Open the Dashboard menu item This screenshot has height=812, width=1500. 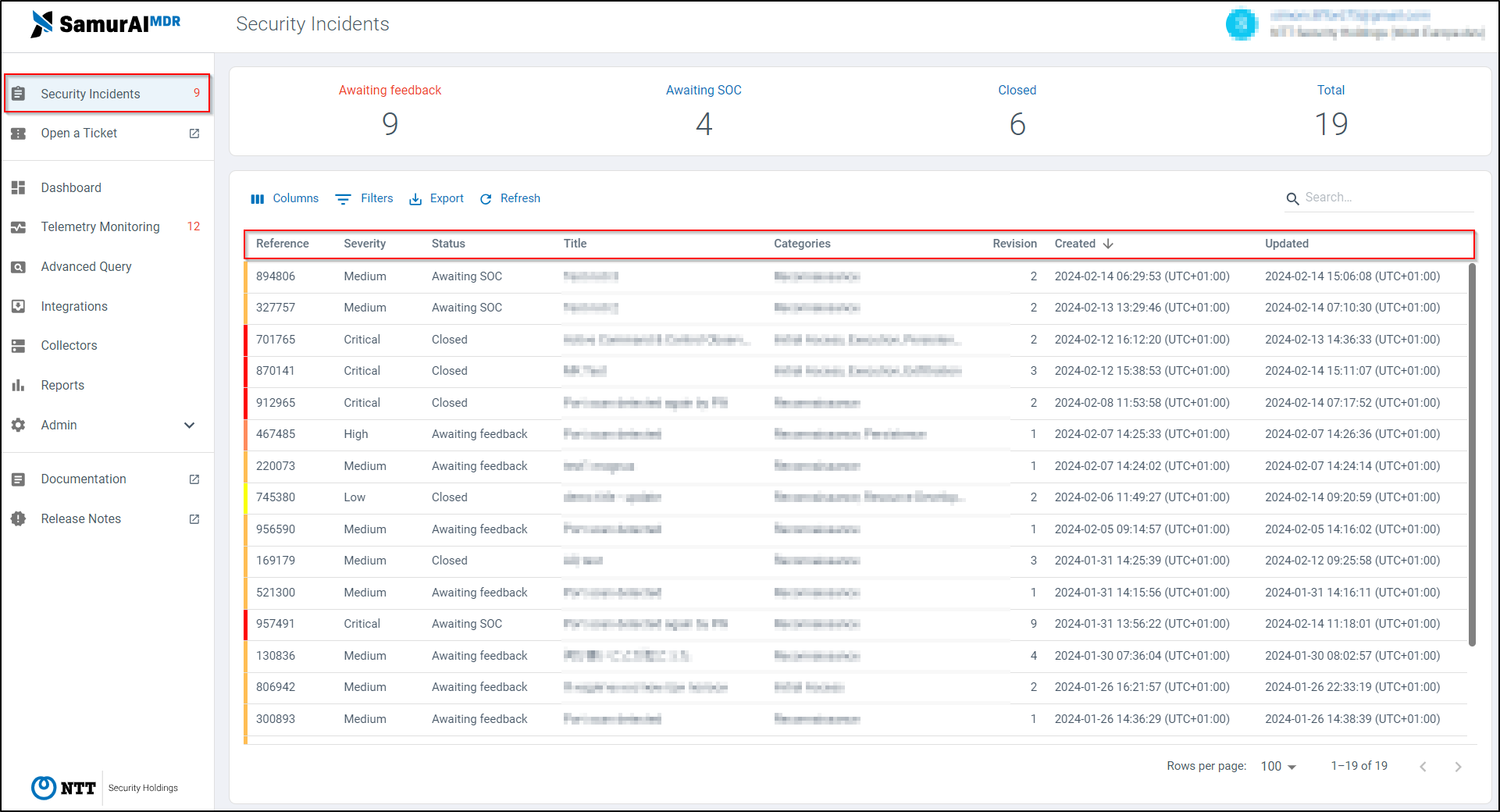[107, 187]
